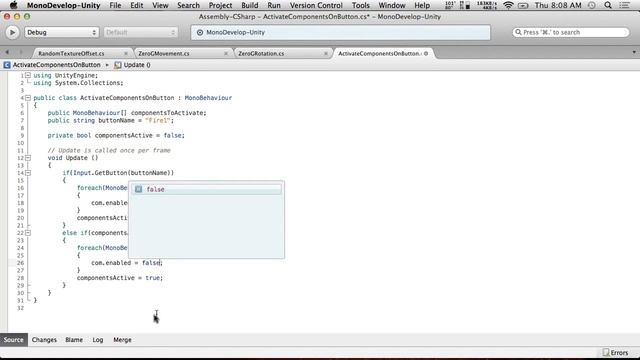
Task: Switch to Log view tab
Action: pos(98,340)
